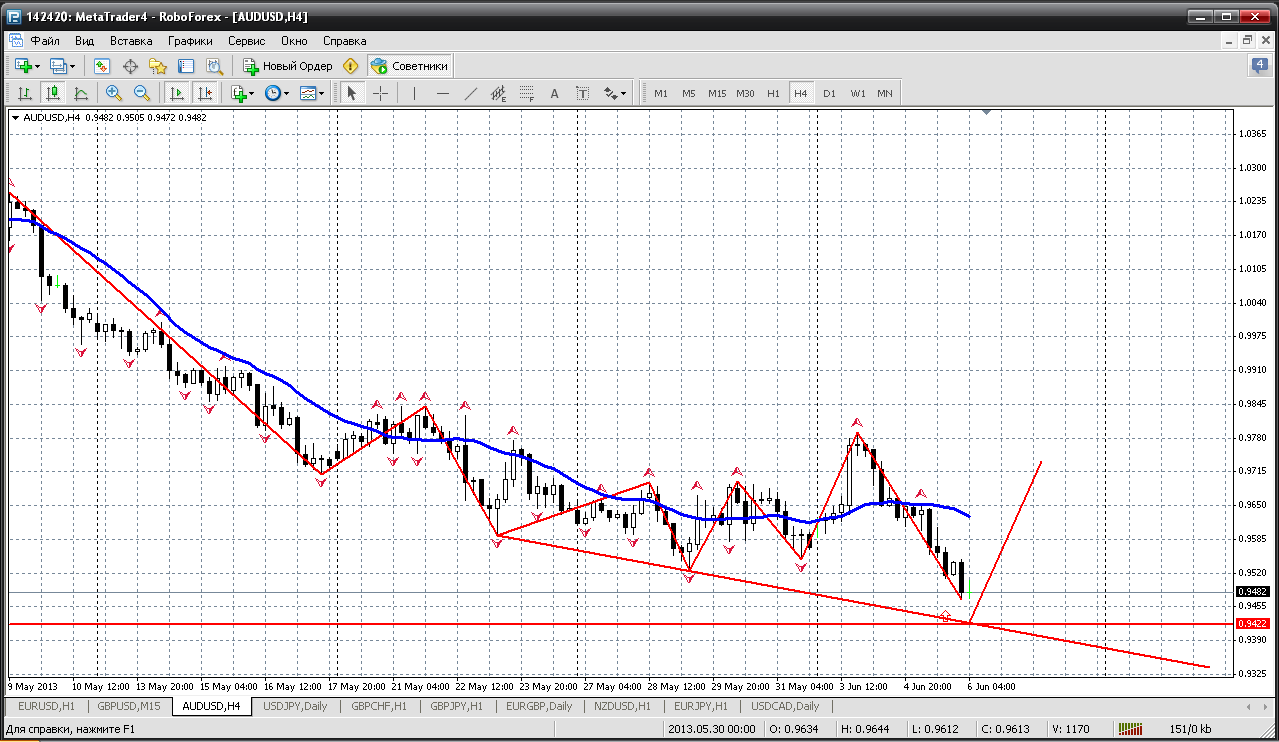
Task: Switch timeframe to H1
Action: [773, 93]
